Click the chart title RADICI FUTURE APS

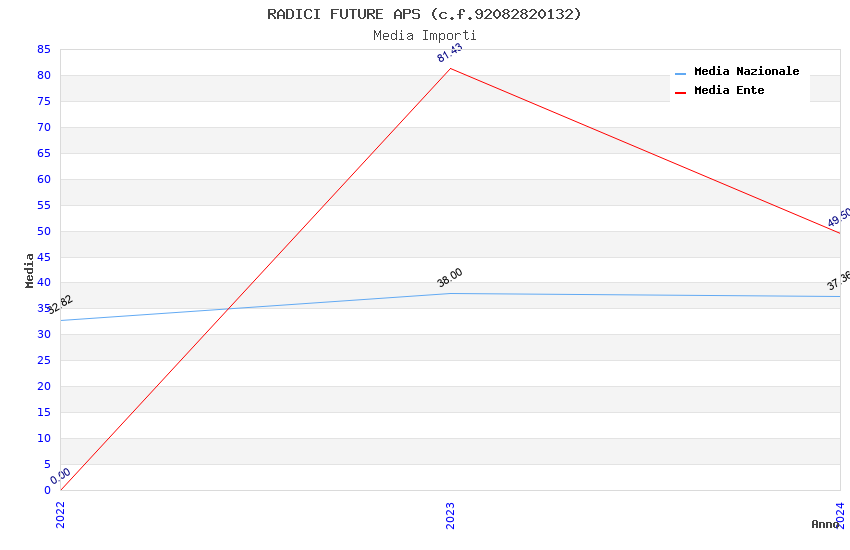pos(424,14)
